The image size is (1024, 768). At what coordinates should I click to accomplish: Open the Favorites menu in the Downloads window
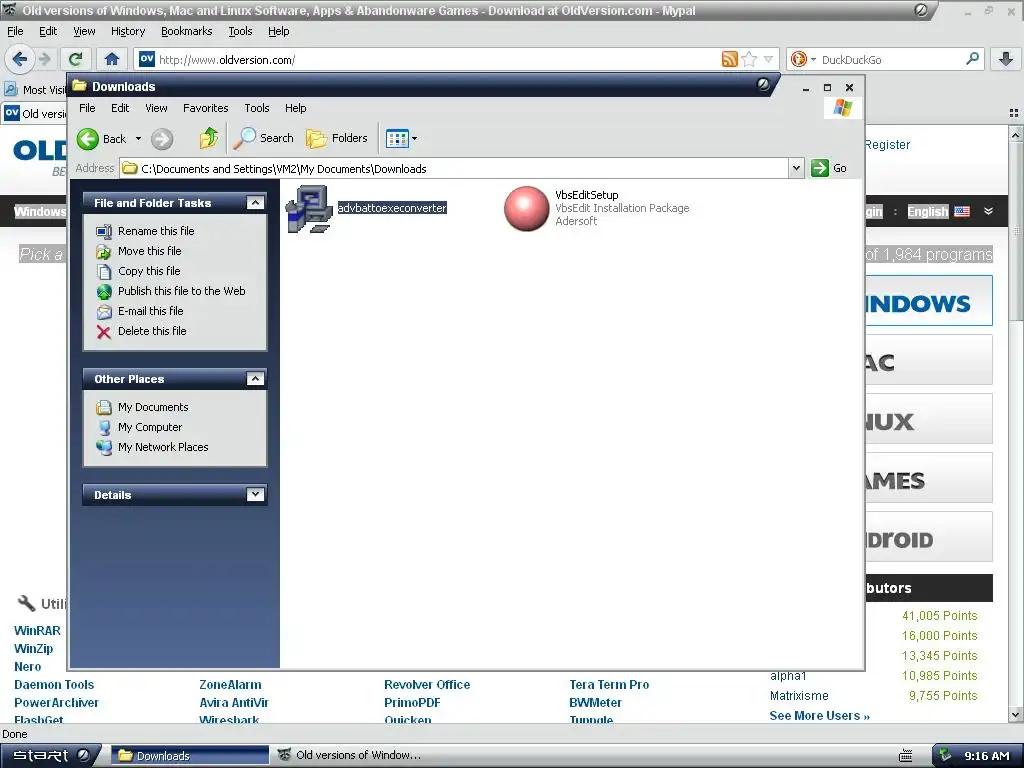(206, 108)
